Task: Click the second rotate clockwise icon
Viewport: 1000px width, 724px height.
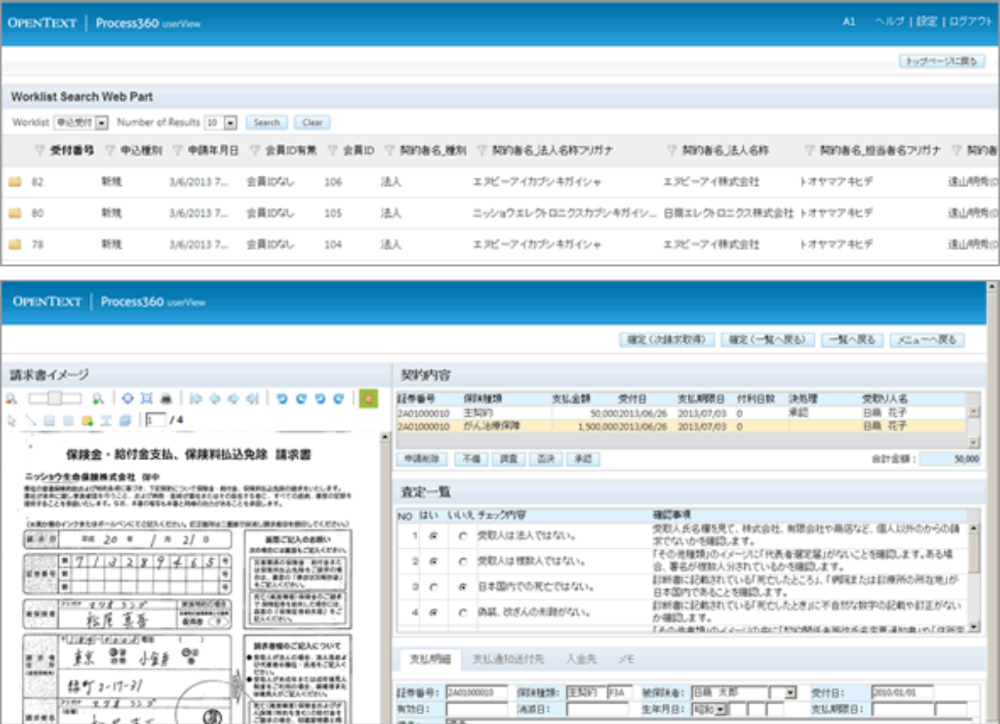Action: [339, 399]
